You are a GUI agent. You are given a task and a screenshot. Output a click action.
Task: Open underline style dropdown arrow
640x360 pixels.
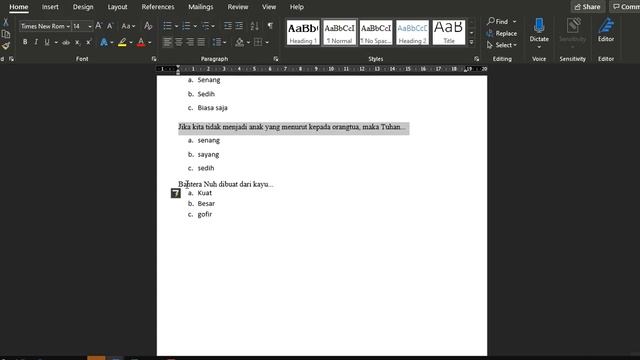56,42
